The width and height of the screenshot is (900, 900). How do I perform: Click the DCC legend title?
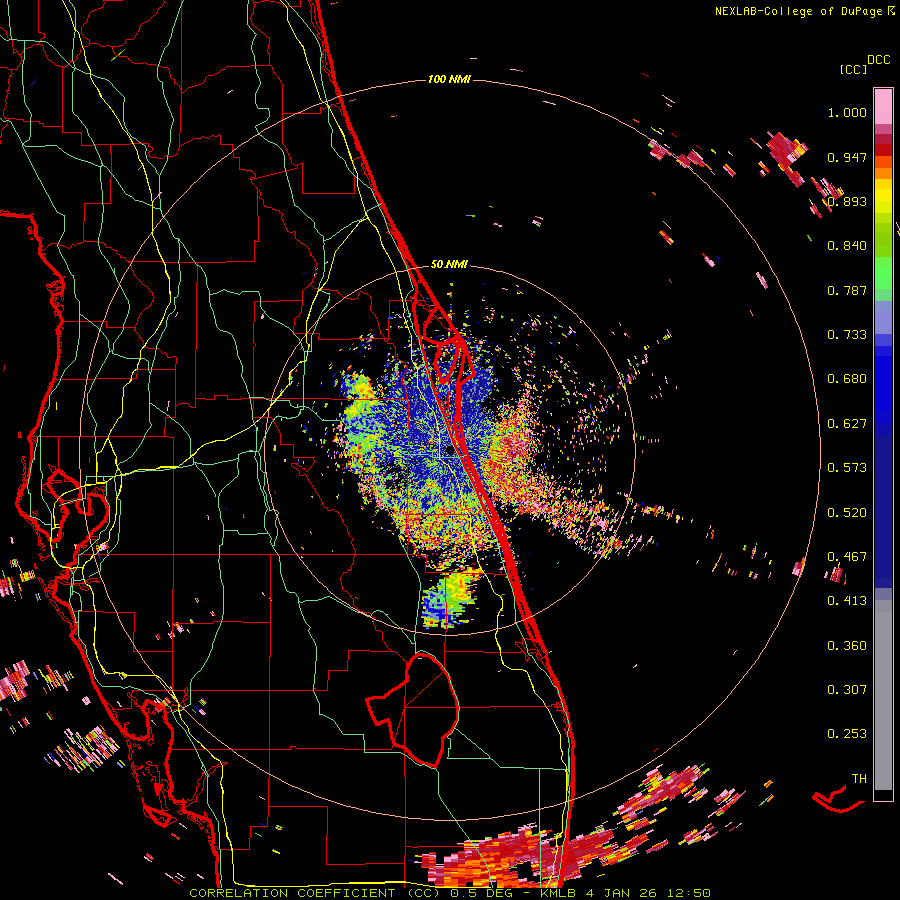pos(879,60)
